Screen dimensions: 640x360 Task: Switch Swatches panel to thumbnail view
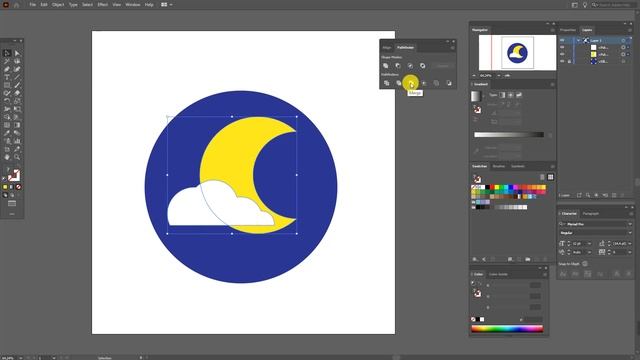550,177
